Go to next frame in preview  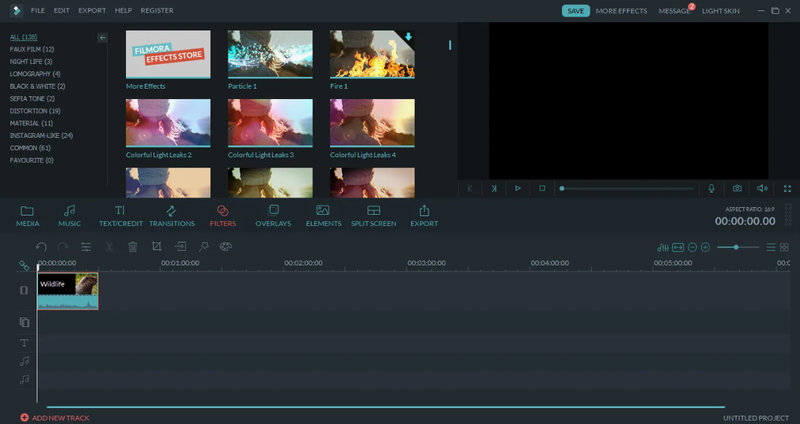[494, 188]
